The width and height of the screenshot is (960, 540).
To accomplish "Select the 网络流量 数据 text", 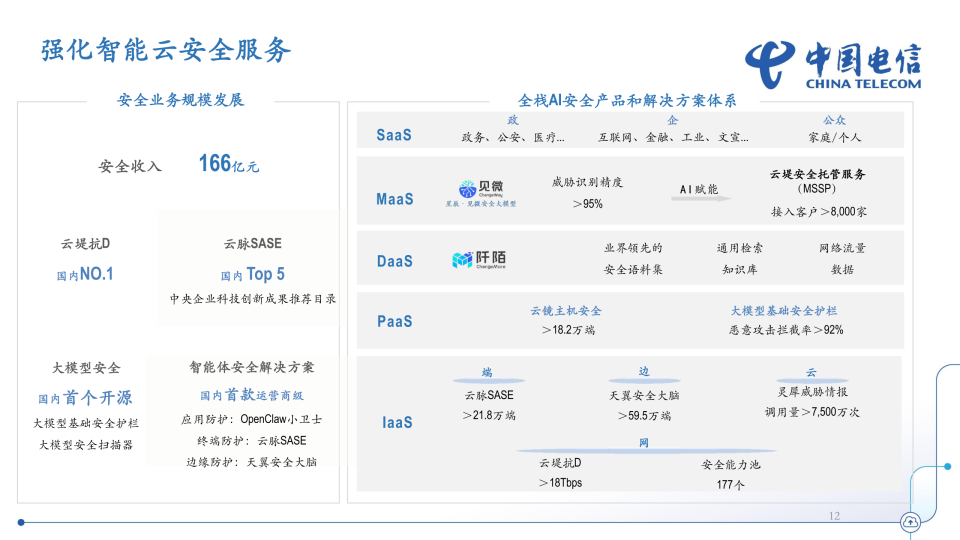I will pyautogui.click(x=842, y=258).
